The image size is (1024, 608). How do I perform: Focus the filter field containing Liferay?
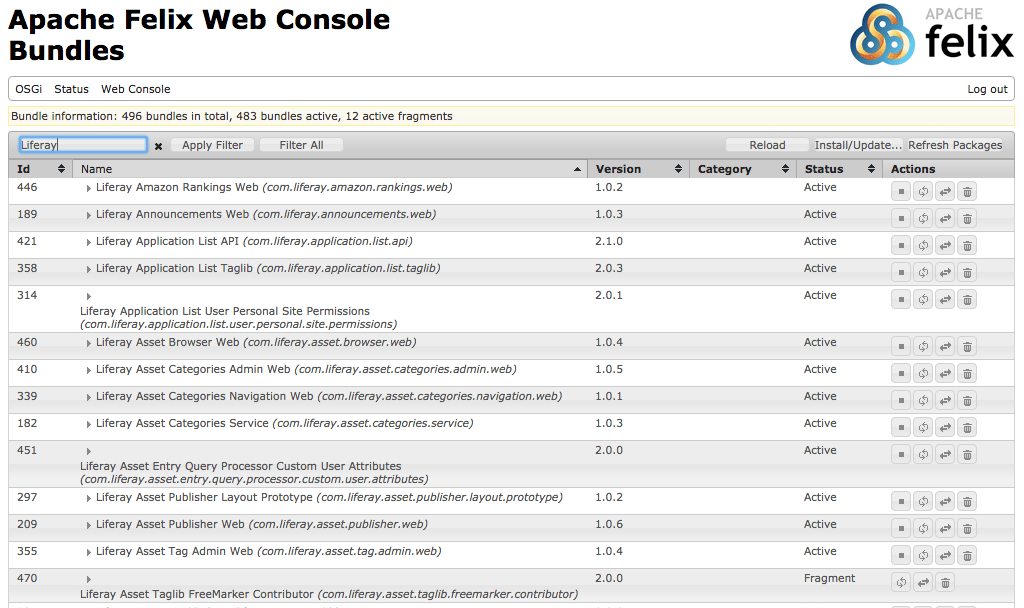(x=83, y=144)
